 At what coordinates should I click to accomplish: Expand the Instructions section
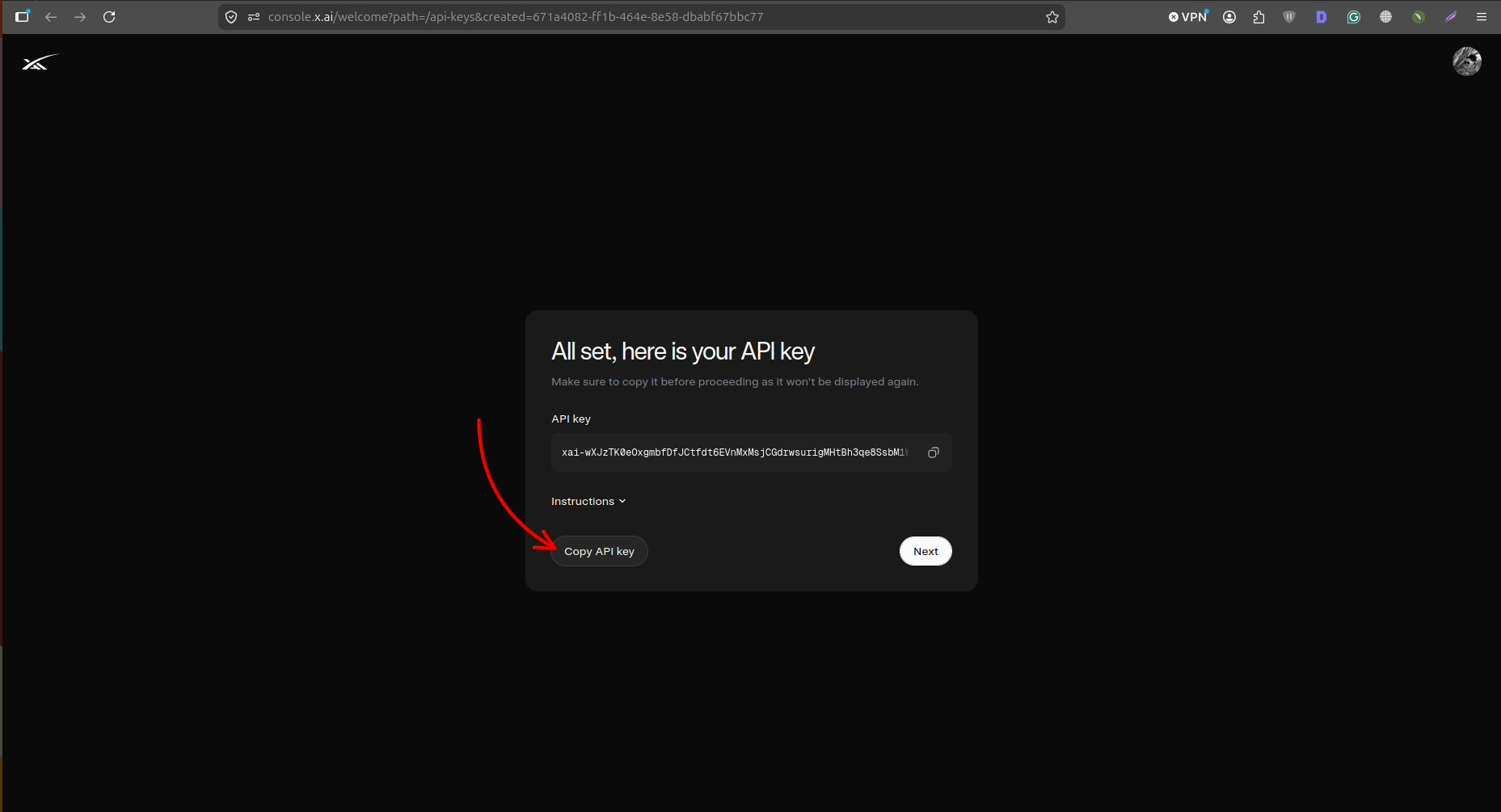pyautogui.click(x=588, y=502)
